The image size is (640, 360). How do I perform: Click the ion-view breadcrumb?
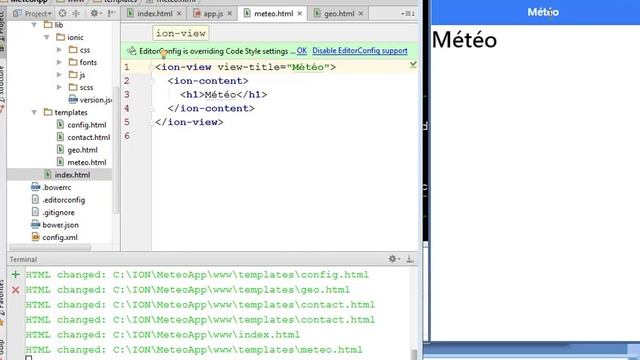tap(180, 33)
